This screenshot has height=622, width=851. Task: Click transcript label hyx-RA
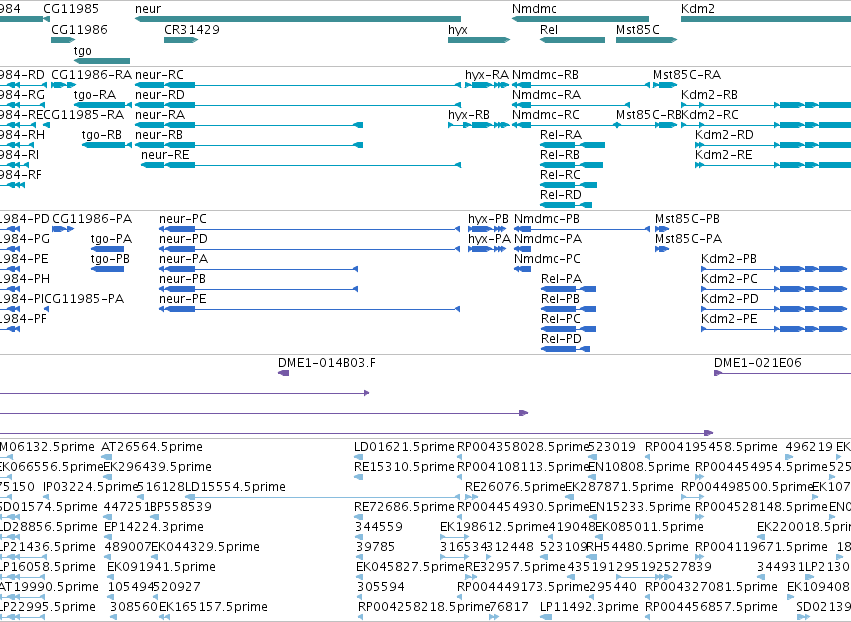[x=487, y=75]
